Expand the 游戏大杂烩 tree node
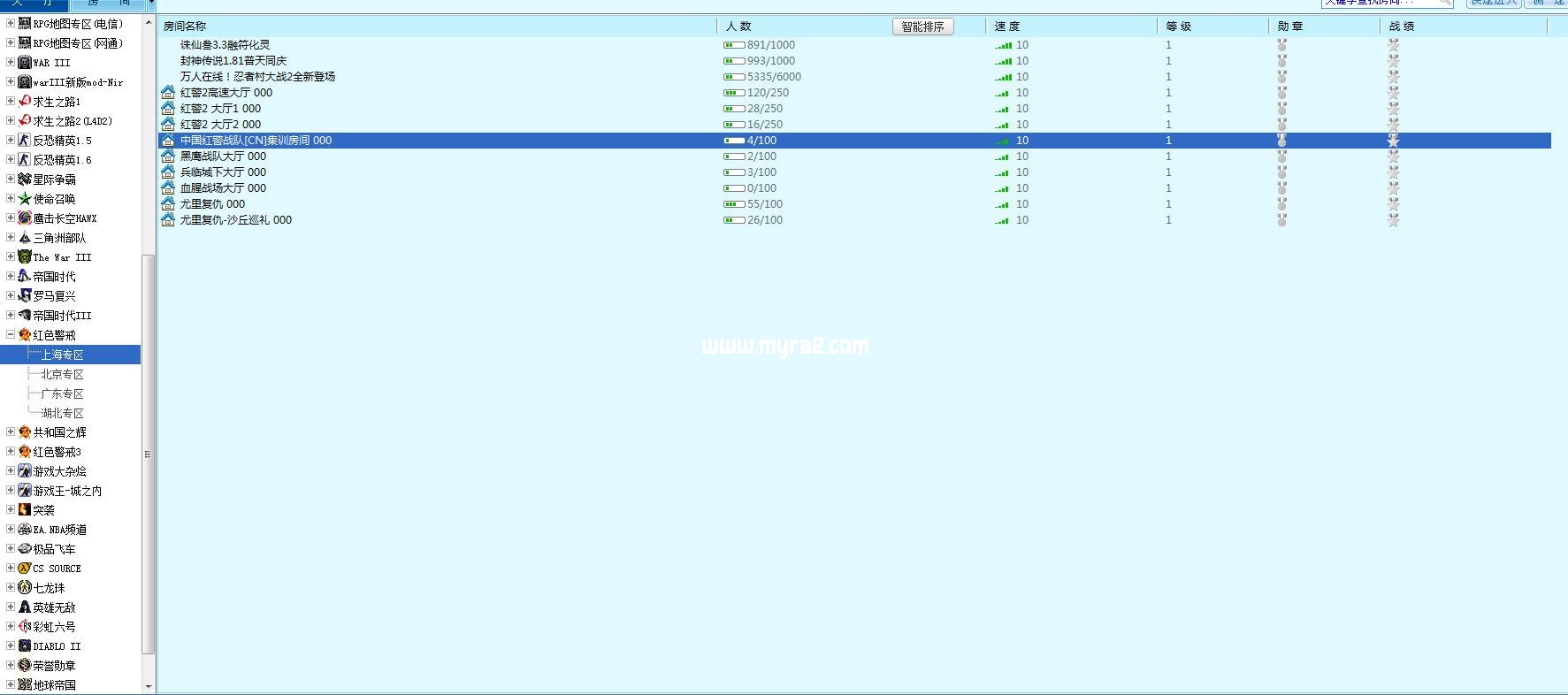This screenshot has height=695, width=1568. pyautogui.click(x=11, y=471)
